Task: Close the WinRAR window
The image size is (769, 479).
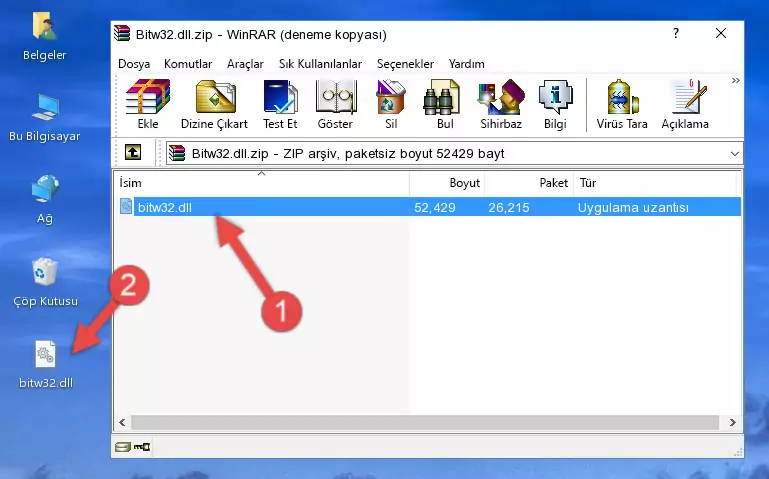Action: tap(721, 33)
